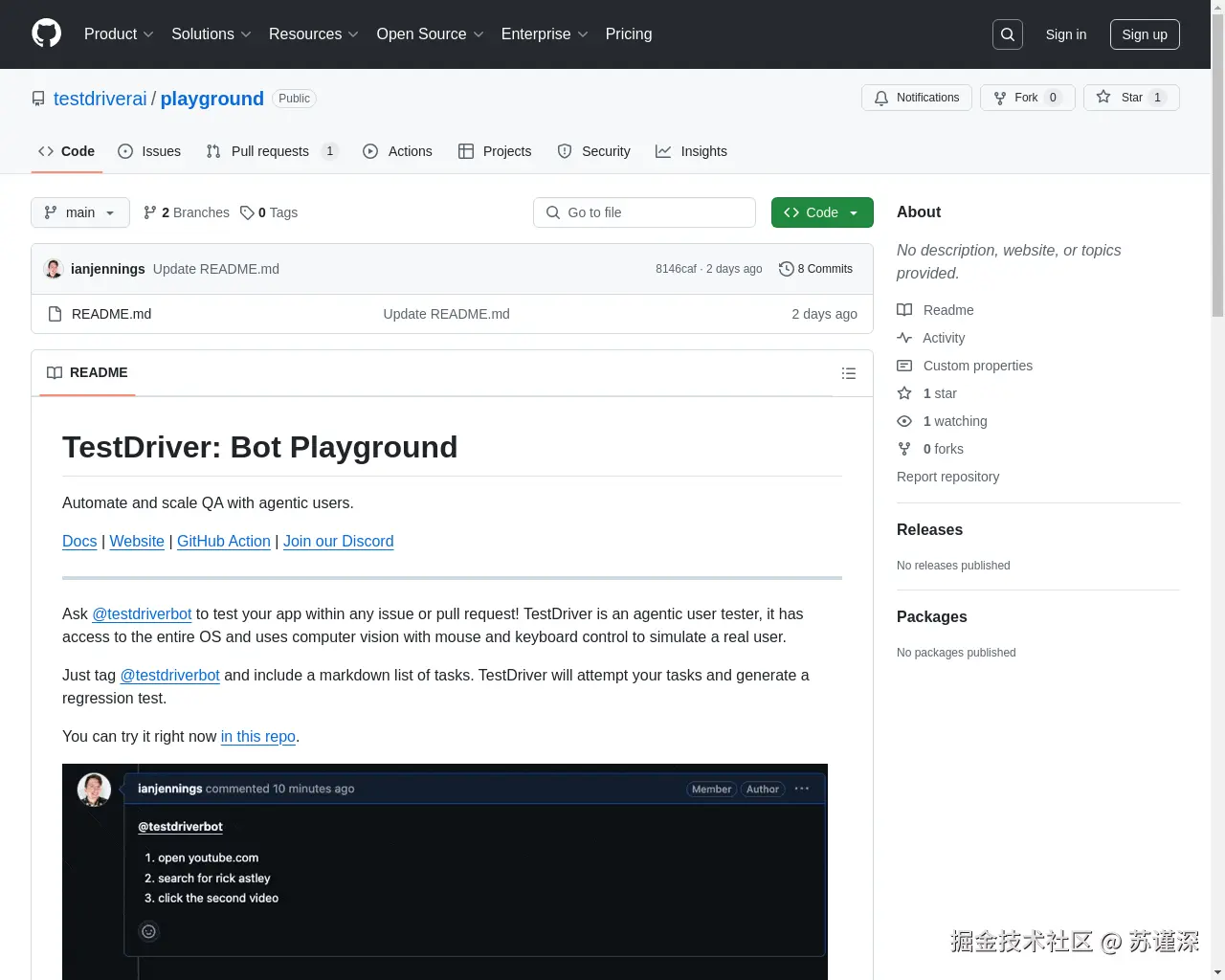Image resolution: width=1225 pixels, height=980 pixels.
Task: Open the playground repository link
Action: click(212, 99)
